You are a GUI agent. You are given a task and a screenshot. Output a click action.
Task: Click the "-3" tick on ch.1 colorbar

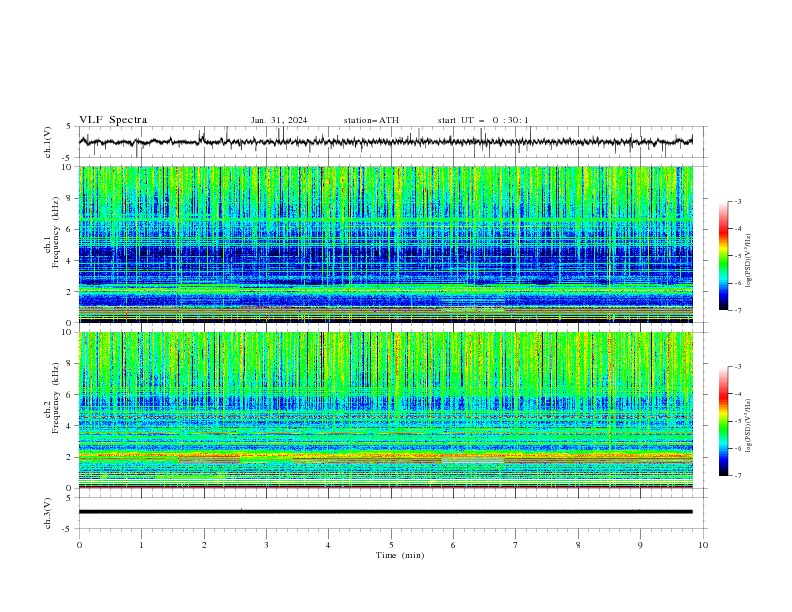[738, 201]
